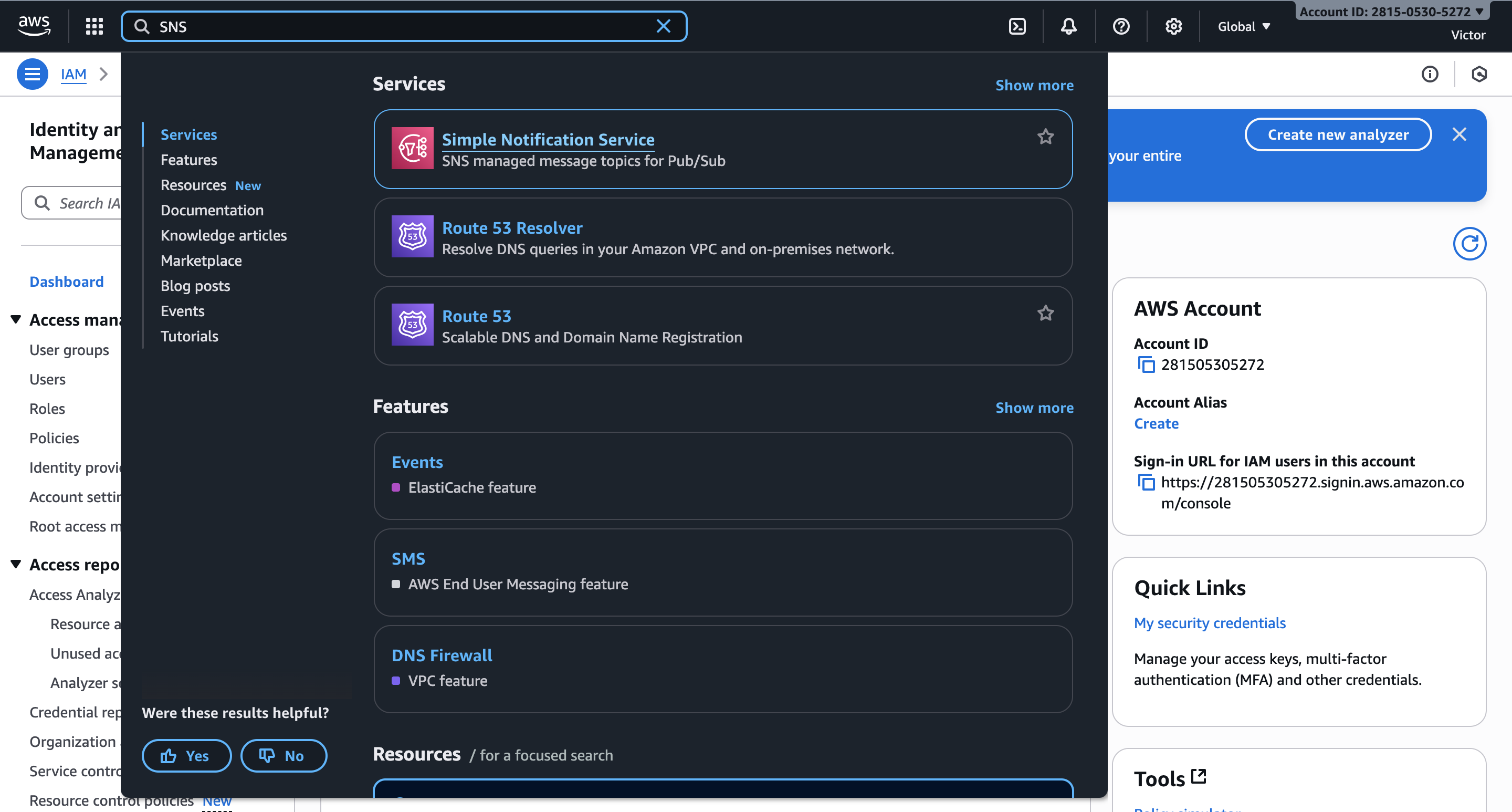Toggle the IAM side navigation hamburger
The image size is (1512, 812).
point(32,74)
